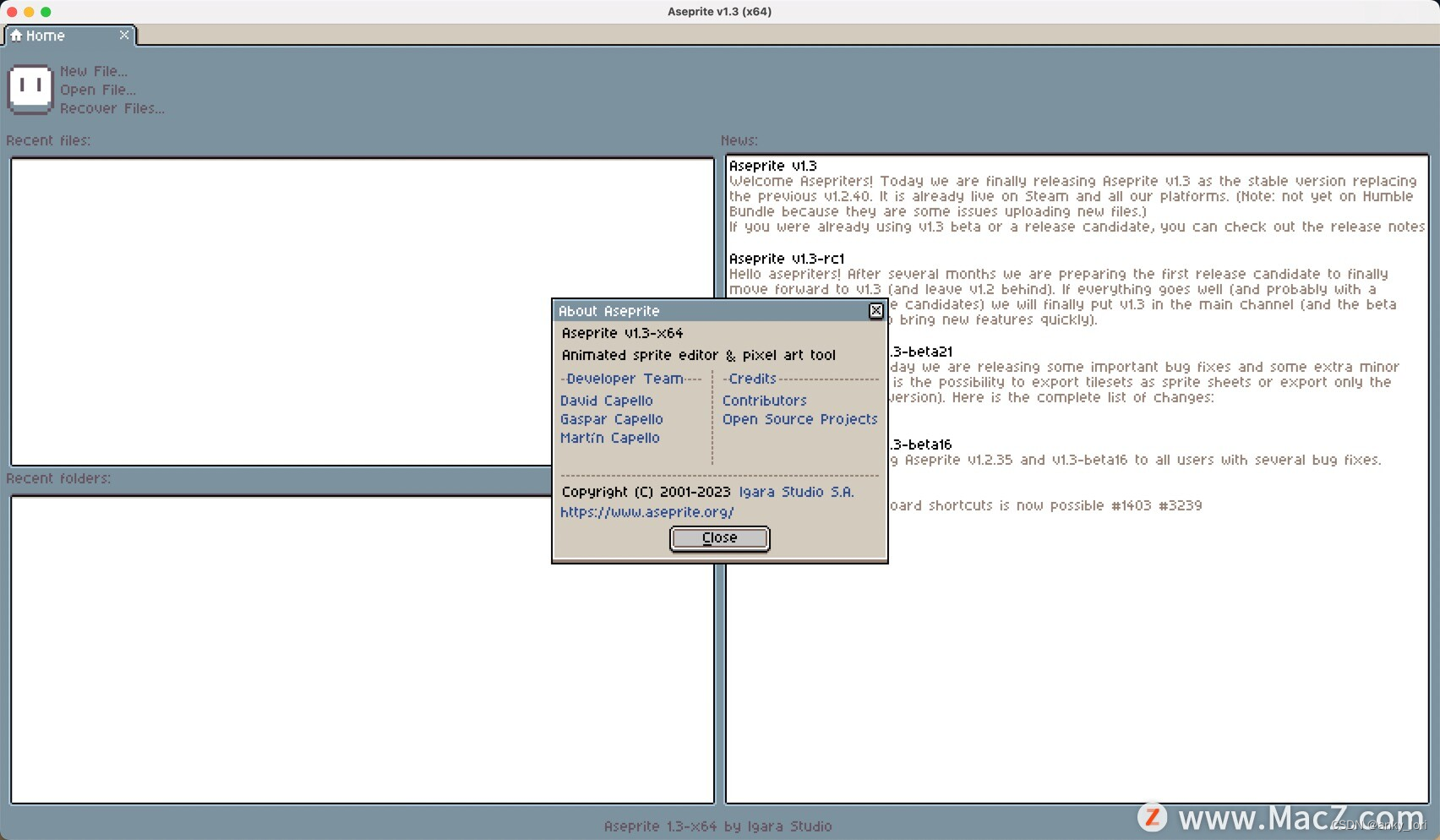The height and width of the screenshot is (840, 1440).
Task: Click the Aseprite logo face icon
Action: pos(30,89)
